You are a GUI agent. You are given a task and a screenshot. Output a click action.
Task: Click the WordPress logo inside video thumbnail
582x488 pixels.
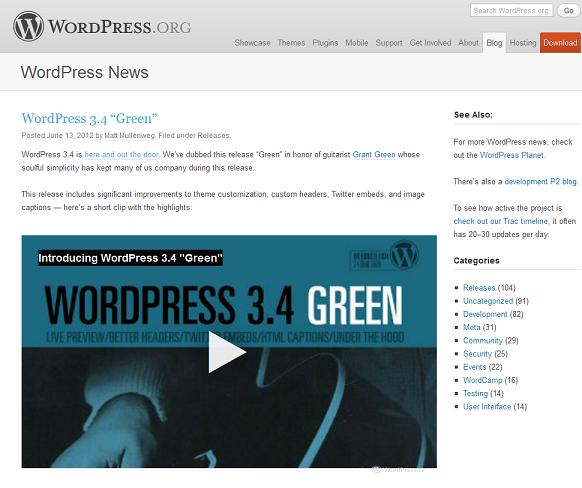pos(405,255)
